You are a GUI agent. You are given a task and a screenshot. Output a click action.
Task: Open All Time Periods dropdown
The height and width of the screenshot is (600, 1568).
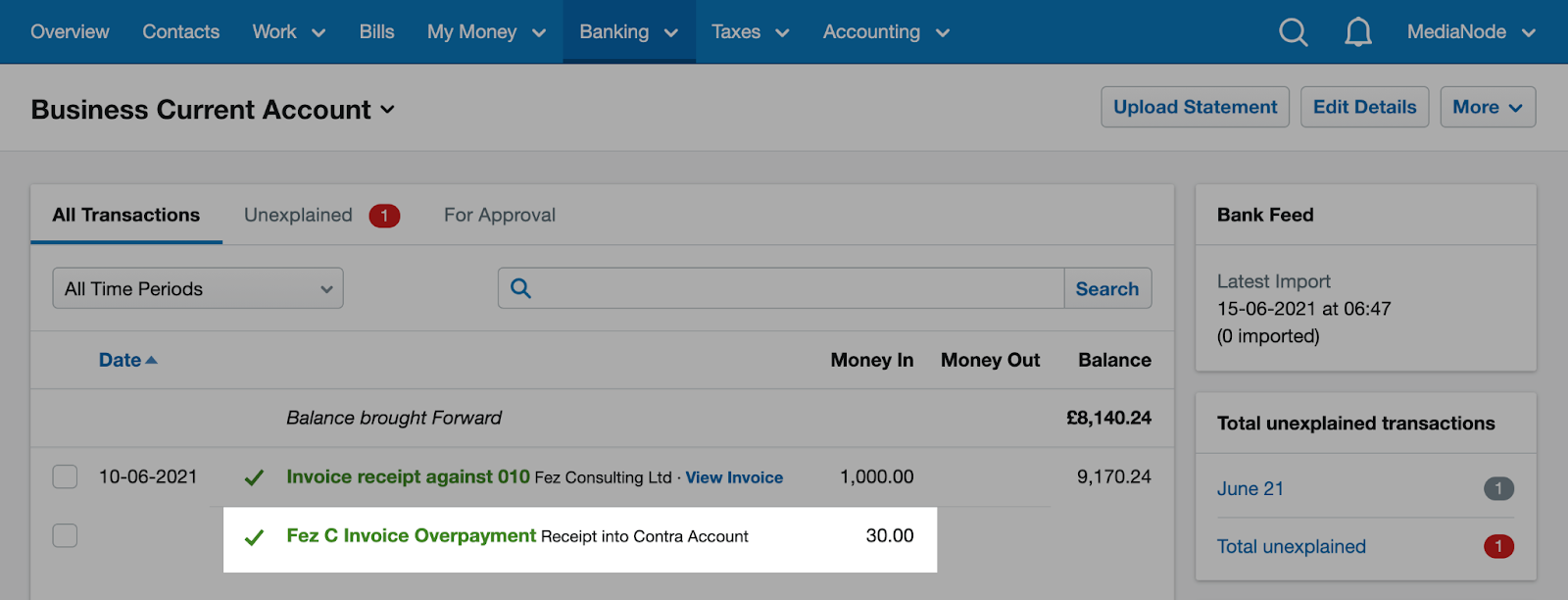(198, 288)
